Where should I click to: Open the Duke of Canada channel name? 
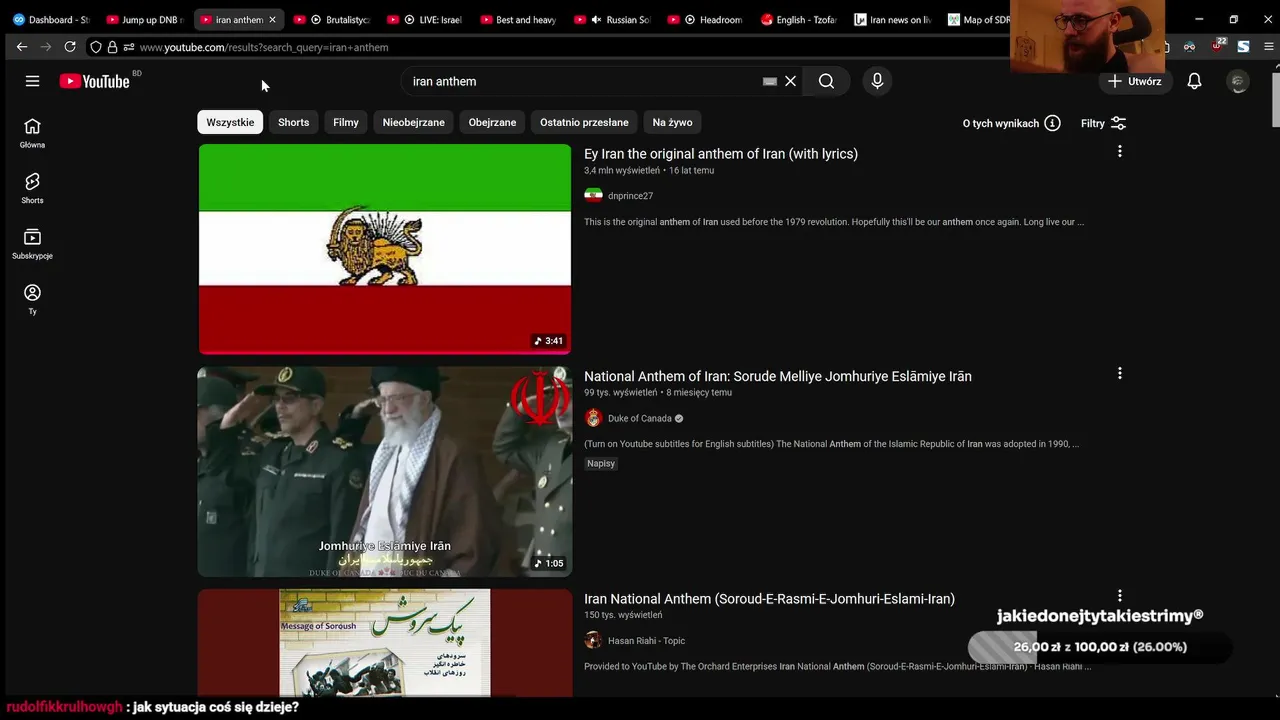click(640, 419)
